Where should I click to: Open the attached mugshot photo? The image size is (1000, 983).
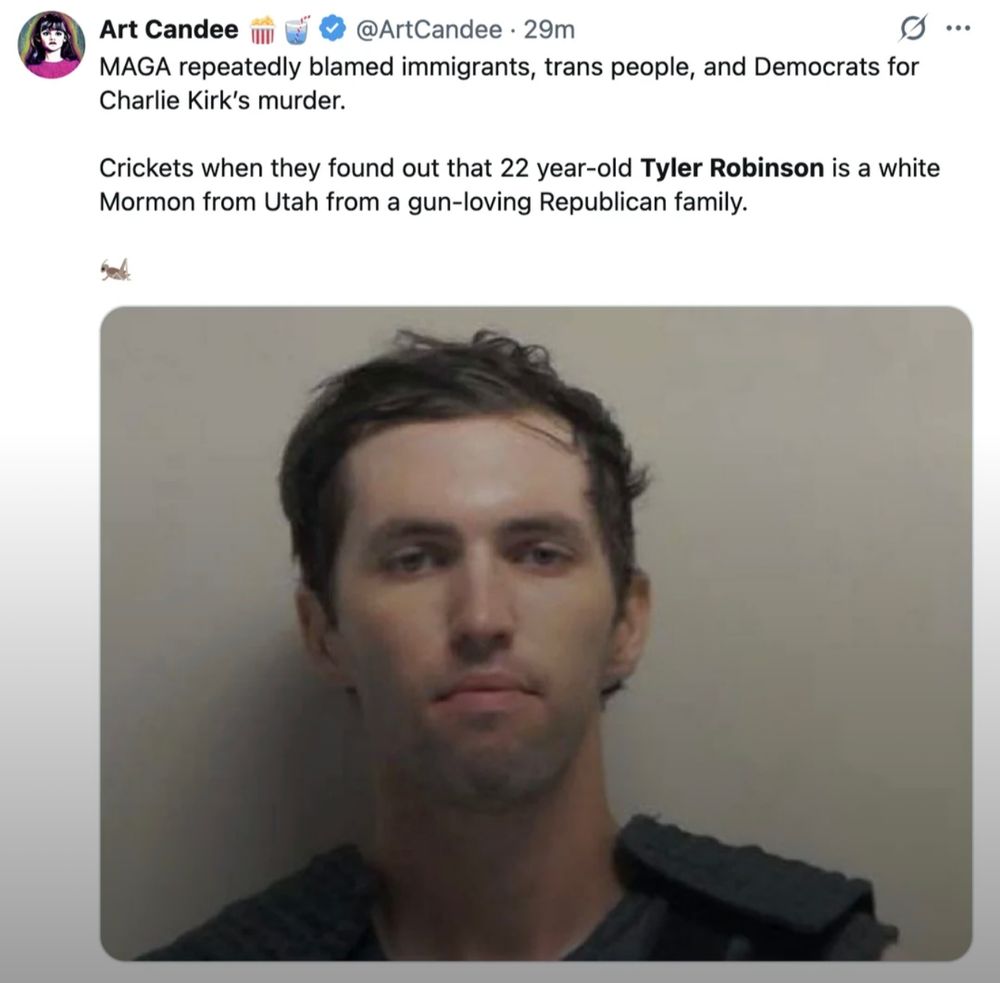coord(536,633)
